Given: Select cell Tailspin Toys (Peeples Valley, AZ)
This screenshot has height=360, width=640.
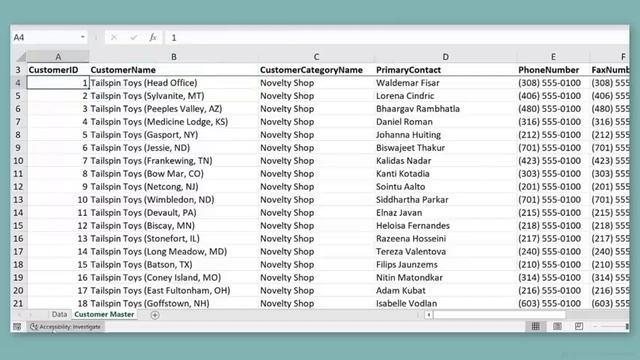Looking at the screenshot, I should 173,109.
